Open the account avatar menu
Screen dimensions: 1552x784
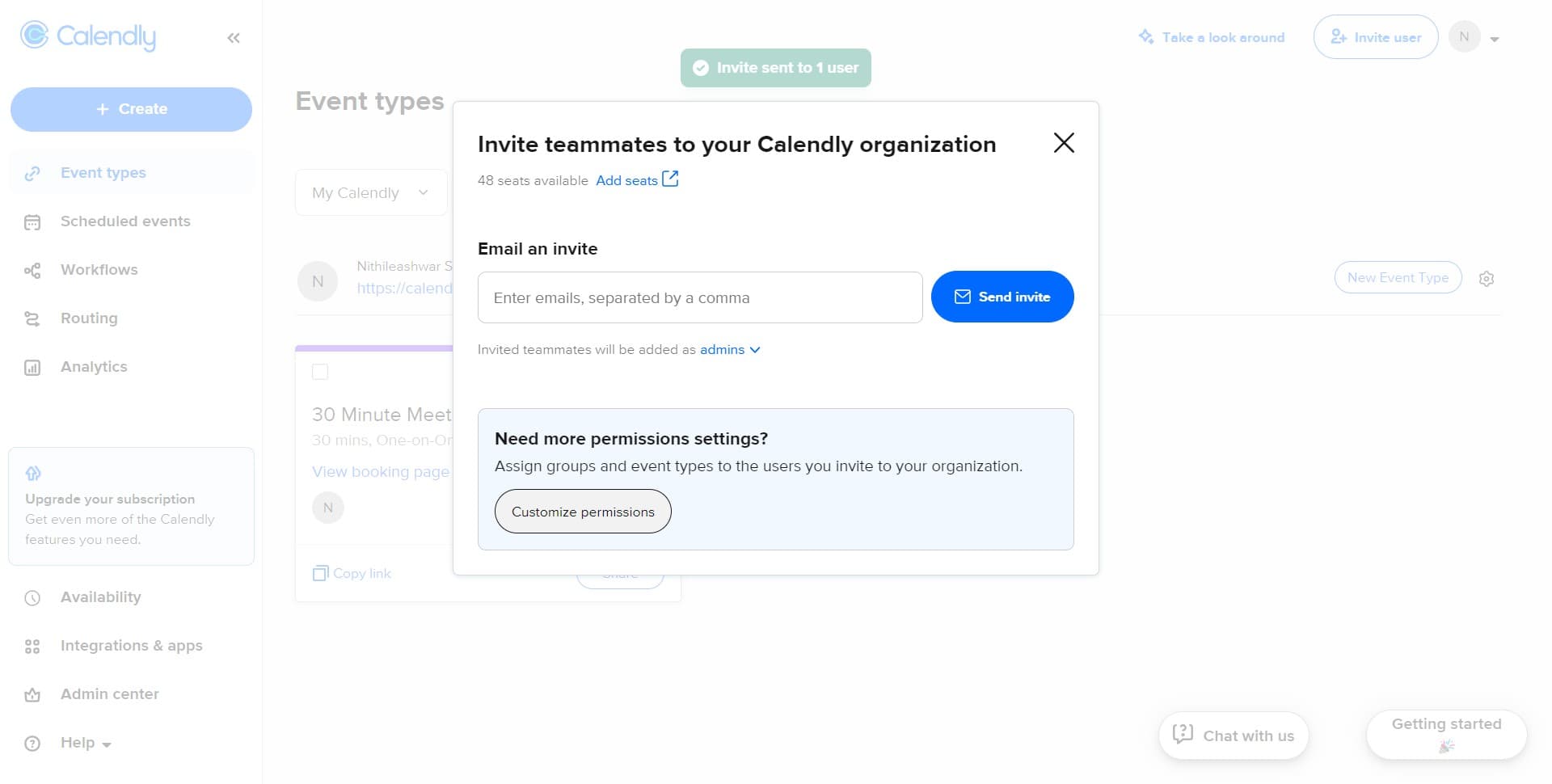tap(1474, 37)
